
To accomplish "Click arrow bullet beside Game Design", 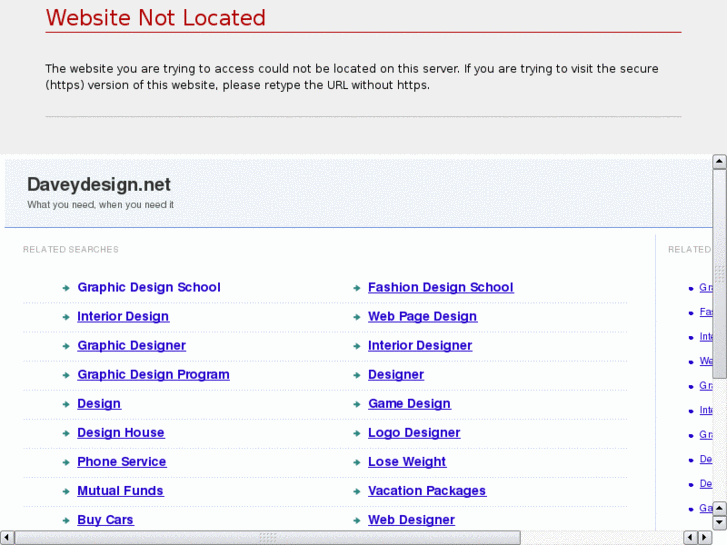I will pyautogui.click(x=357, y=404).
